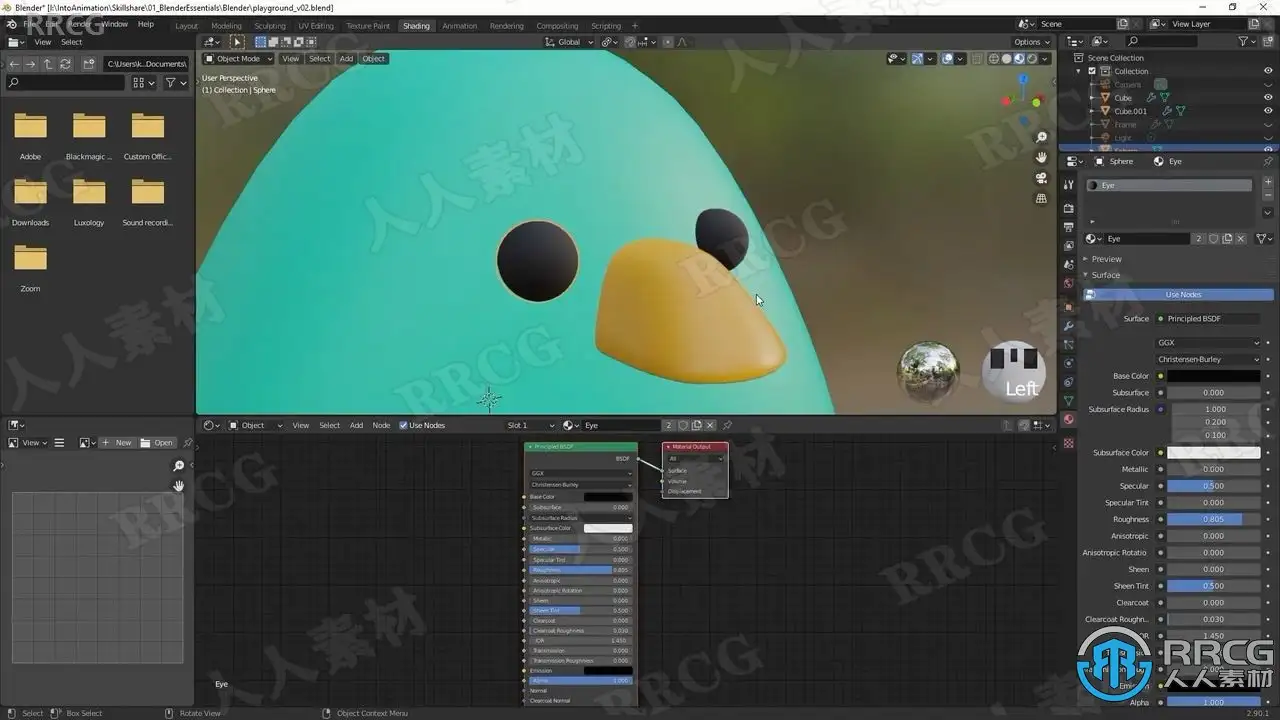The height and width of the screenshot is (720, 1280).
Task: Add a material slot with plus icon
Action: pos(1267,183)
